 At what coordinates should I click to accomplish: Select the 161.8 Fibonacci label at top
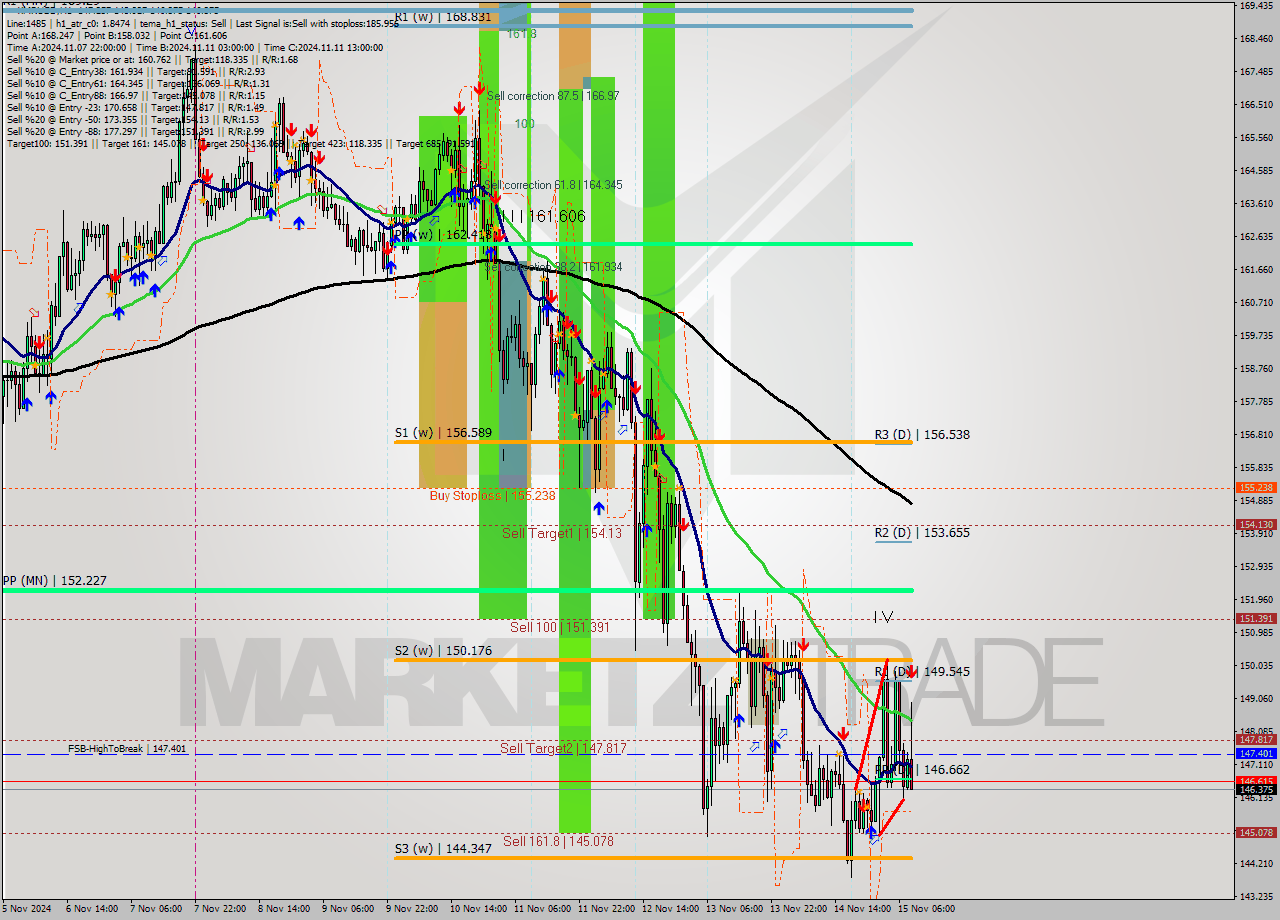[522, 34]
